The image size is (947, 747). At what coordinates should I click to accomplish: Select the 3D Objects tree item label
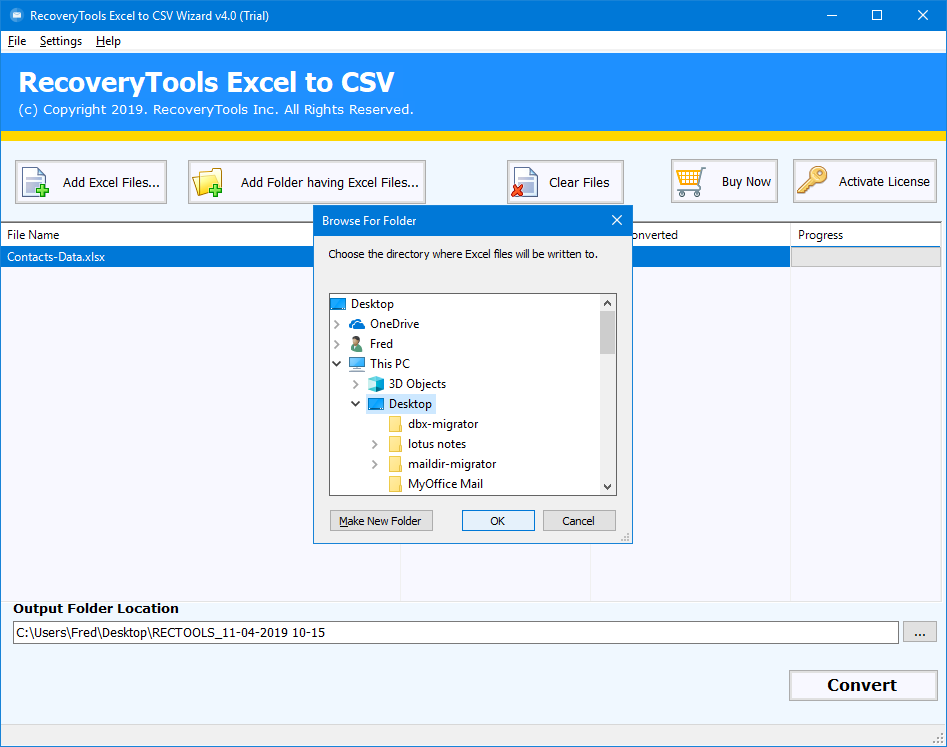click(417, 384)
